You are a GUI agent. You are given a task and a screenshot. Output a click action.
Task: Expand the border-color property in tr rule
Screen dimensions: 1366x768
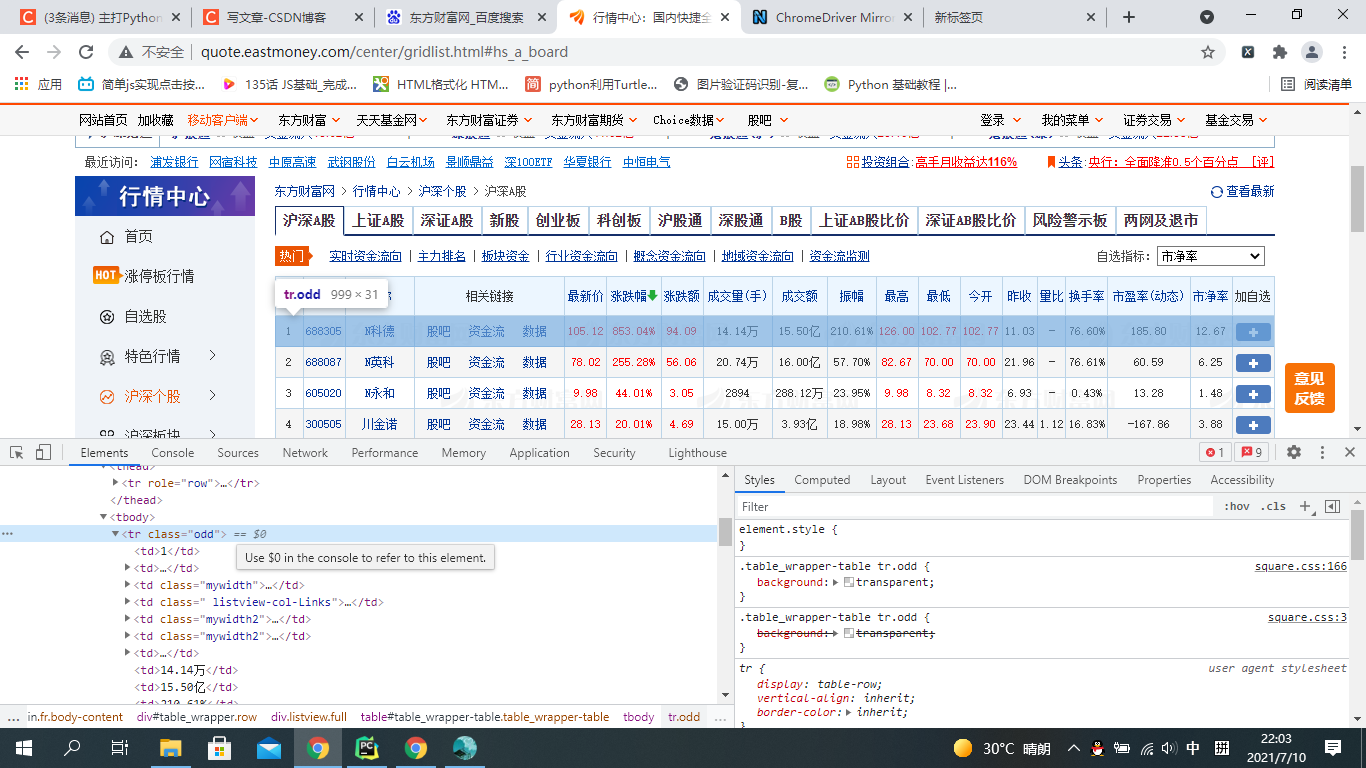pyautogui.click(x=849, y=712)
